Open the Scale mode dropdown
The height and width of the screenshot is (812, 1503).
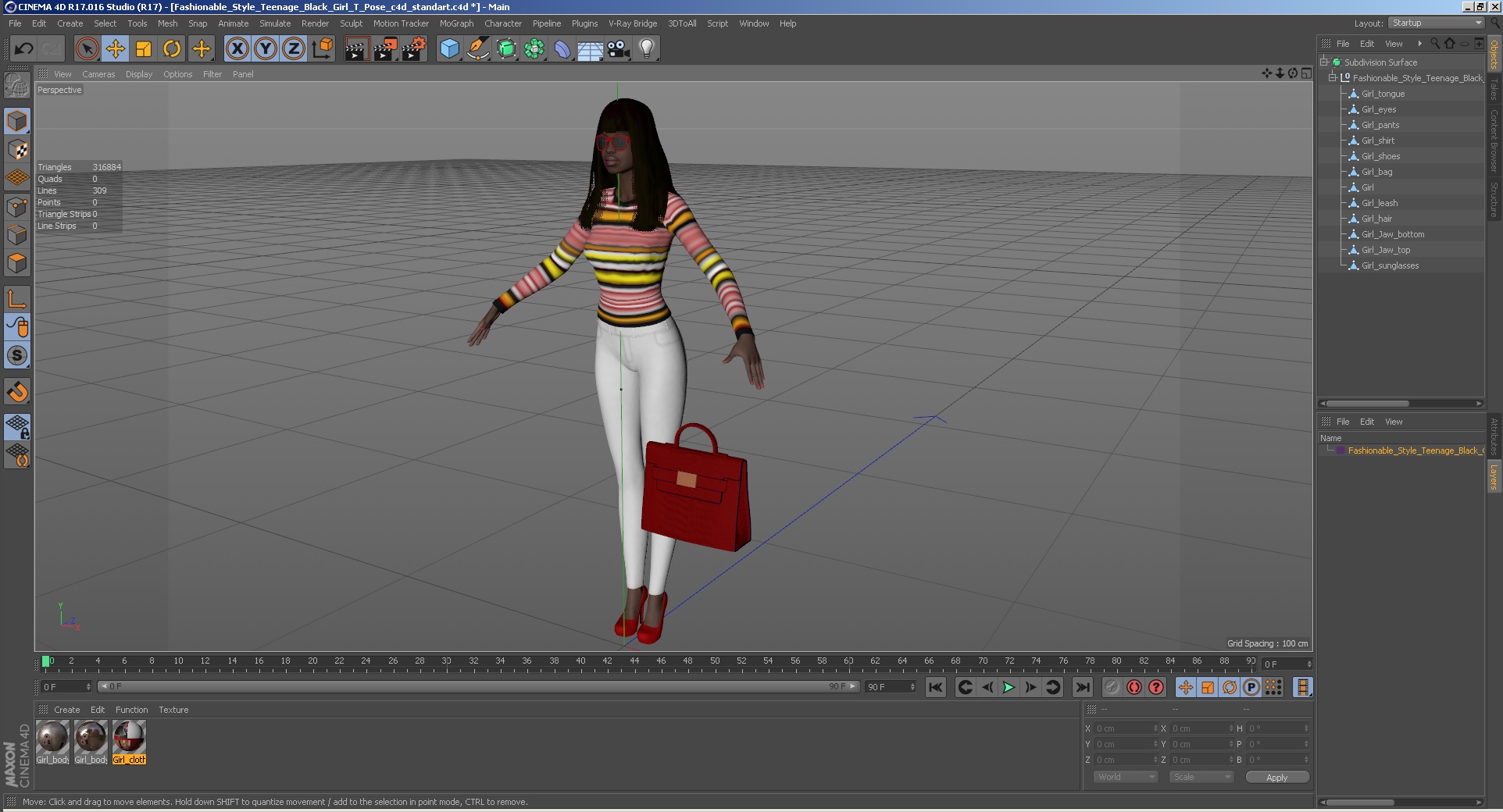1201,777
